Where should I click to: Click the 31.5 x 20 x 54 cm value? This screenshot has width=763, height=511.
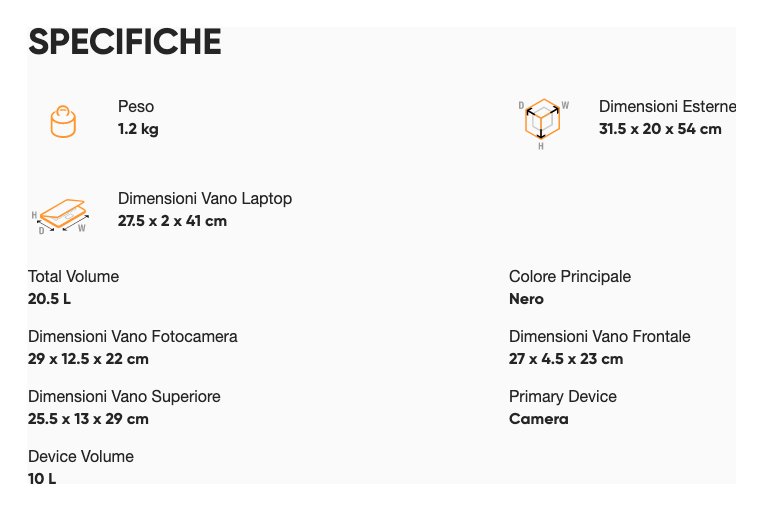coord(660,129)
